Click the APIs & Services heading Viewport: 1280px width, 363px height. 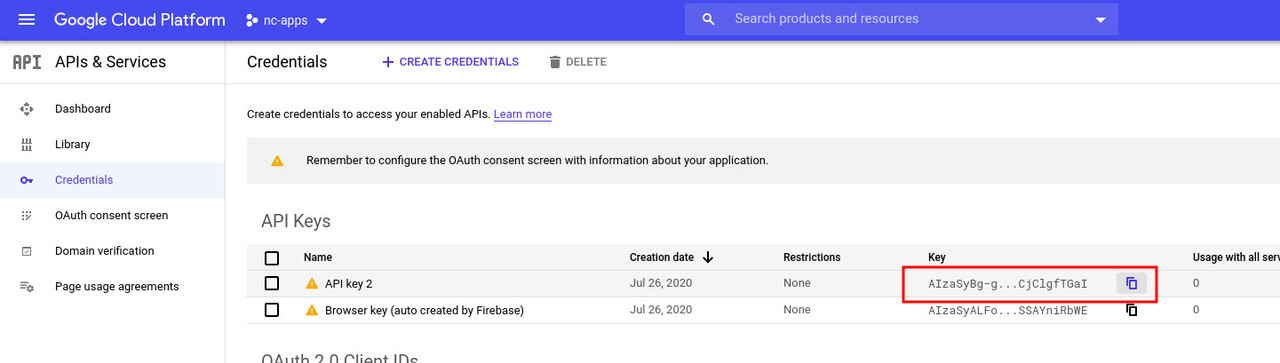110,62
